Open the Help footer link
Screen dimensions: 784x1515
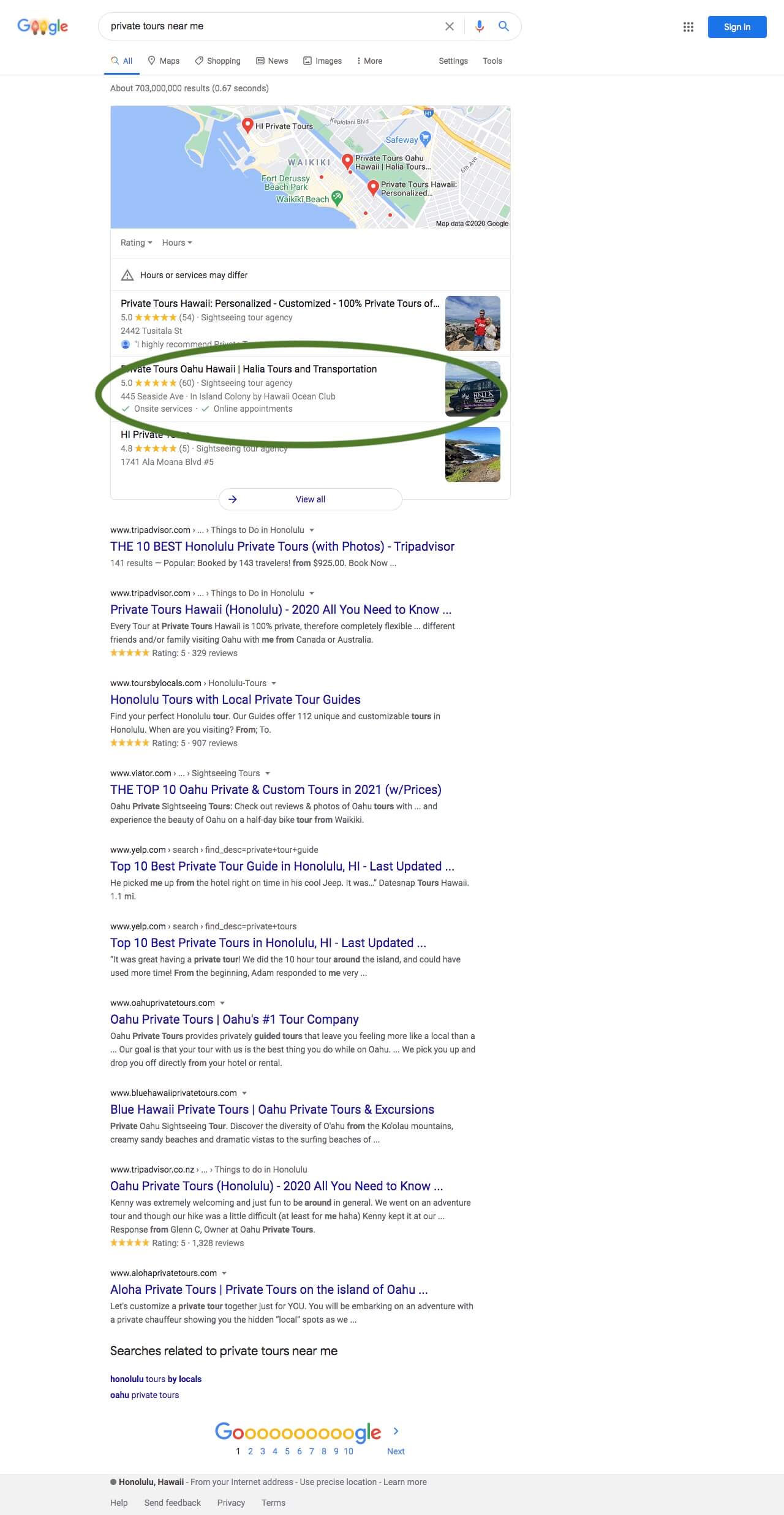[x=119, y=1503]
